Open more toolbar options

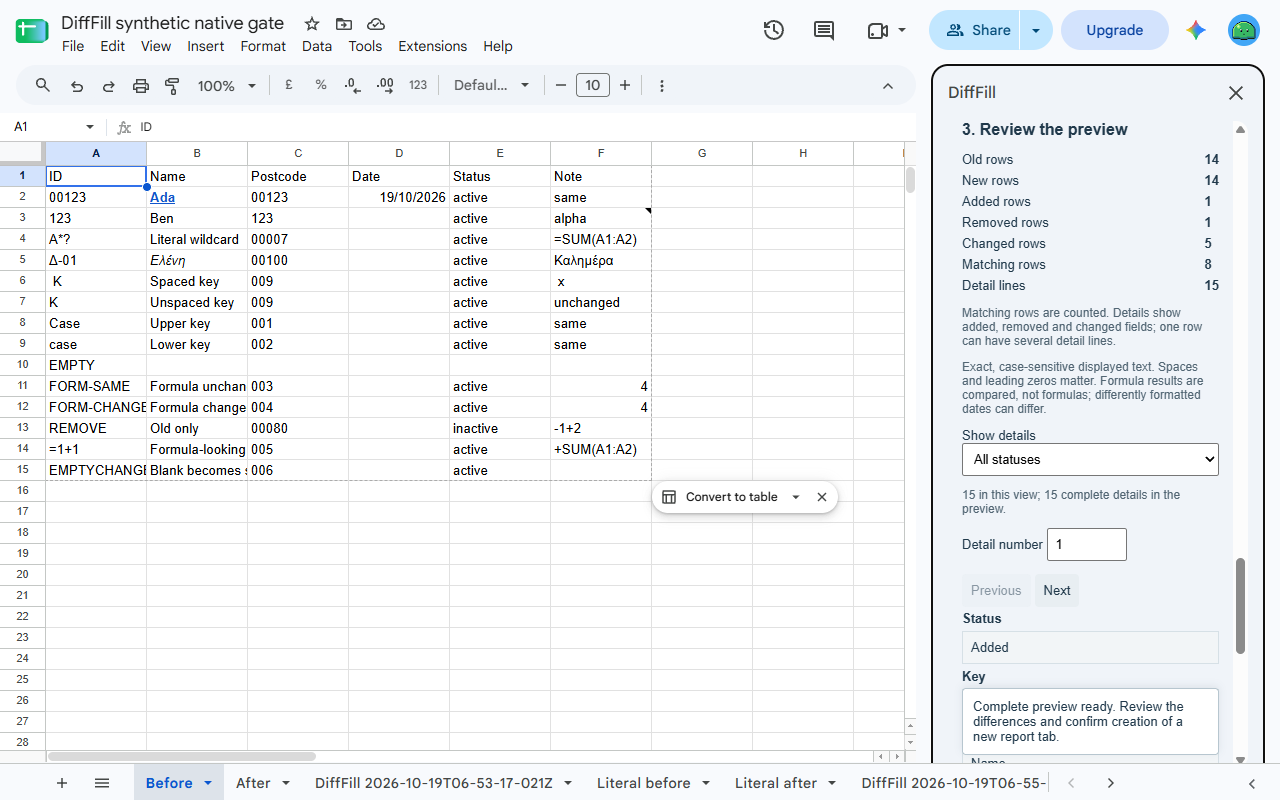click(x=662, y=86)
